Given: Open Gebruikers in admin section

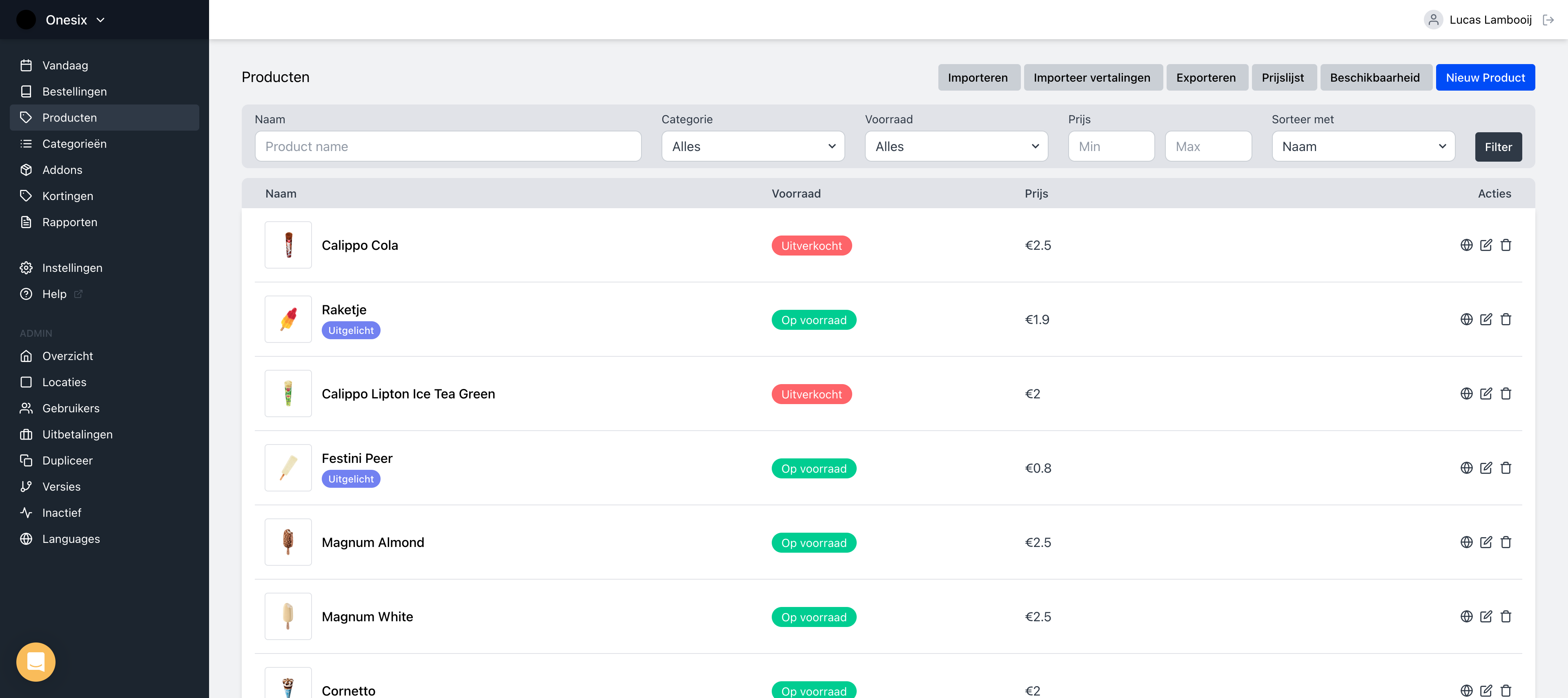Looking at the screenshot, I should (104, 408).
